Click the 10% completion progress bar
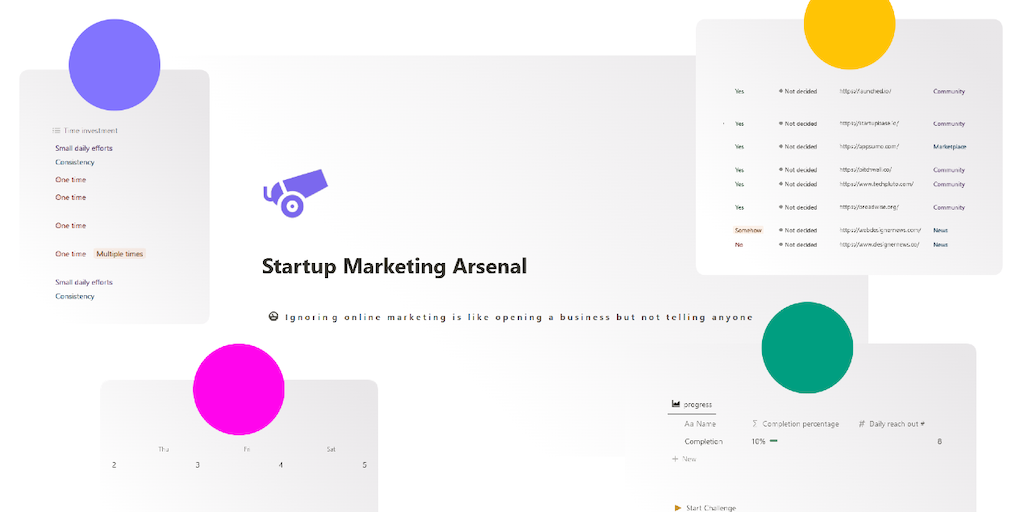The height and width of the screenshot is (512, 1024). 774,441
